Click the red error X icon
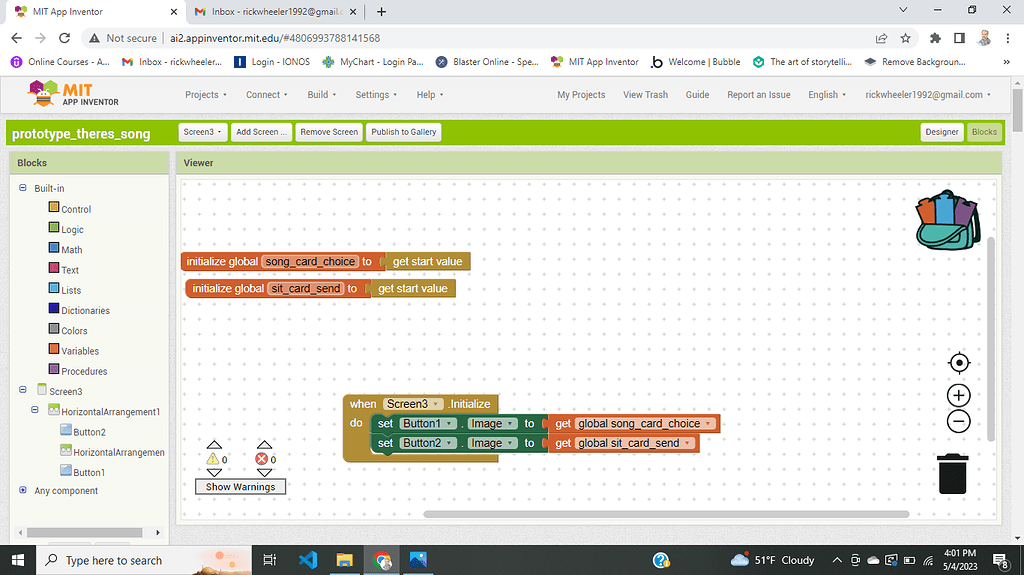 tap(263, 459)
